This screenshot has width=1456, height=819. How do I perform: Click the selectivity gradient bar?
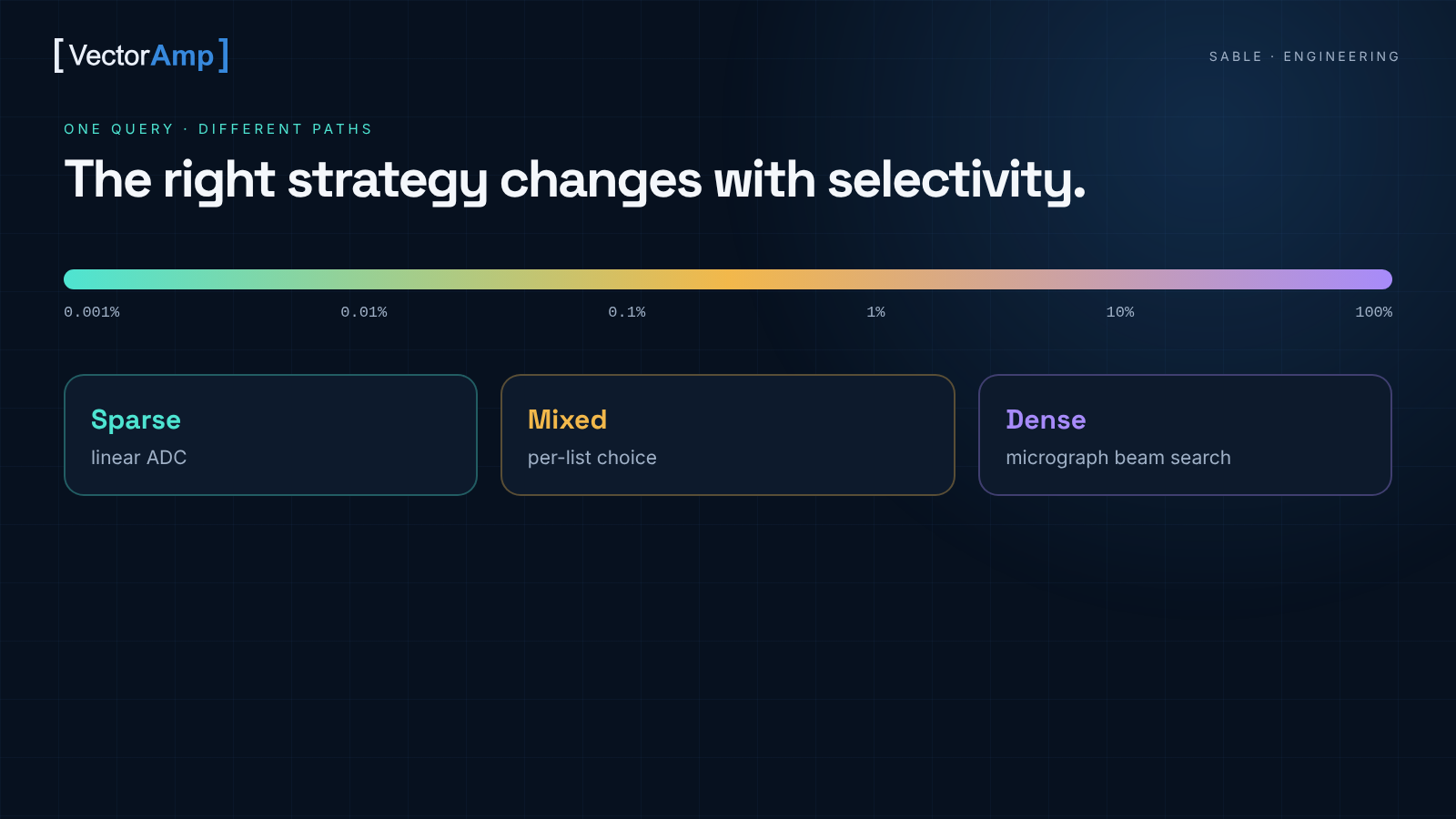click(x=728, y=279)
